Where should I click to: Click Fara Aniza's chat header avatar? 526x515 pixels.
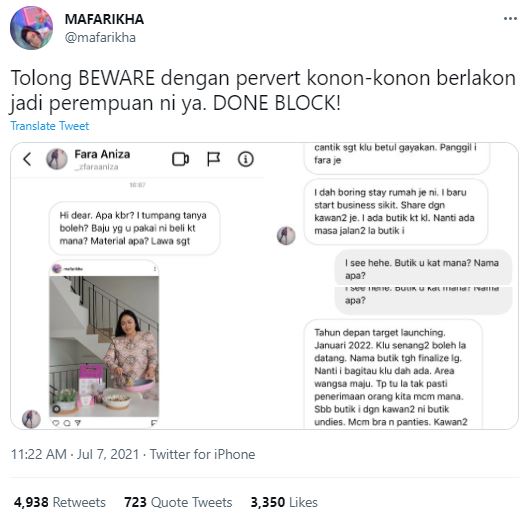pos(57,159)
